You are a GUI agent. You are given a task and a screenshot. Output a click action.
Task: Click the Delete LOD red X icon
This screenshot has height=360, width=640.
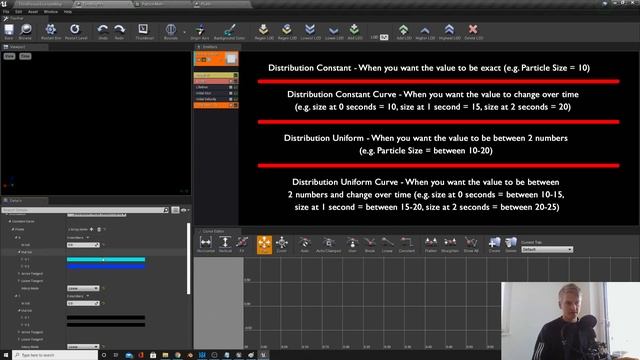[x=473, y=30]
